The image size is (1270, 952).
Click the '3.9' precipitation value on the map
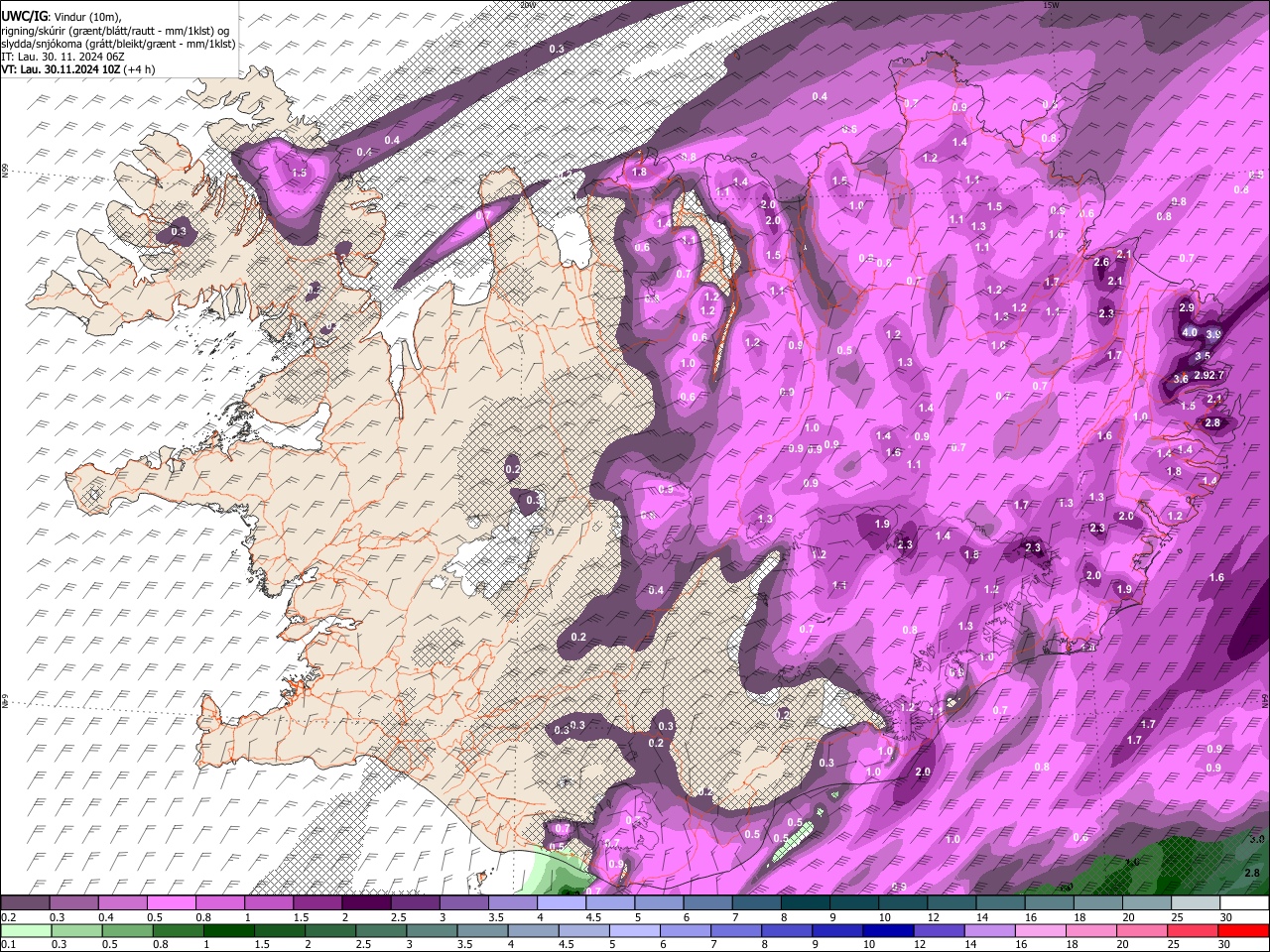(1212, 335)
